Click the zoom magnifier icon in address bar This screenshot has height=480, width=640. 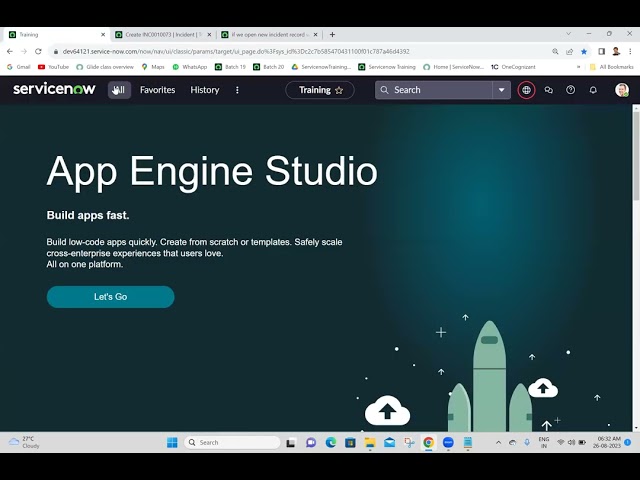[x=555, y=51]
